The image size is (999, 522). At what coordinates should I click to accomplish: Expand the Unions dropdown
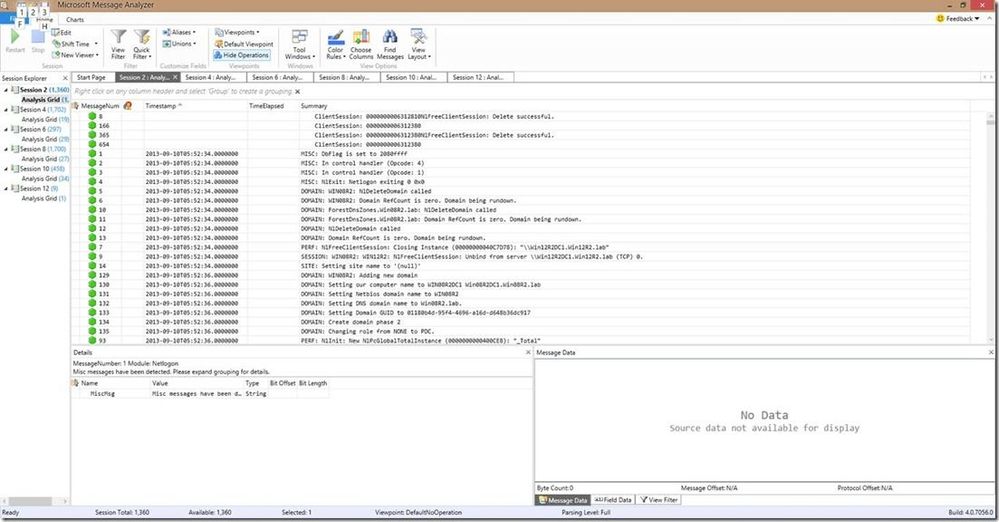pos(179,43)
